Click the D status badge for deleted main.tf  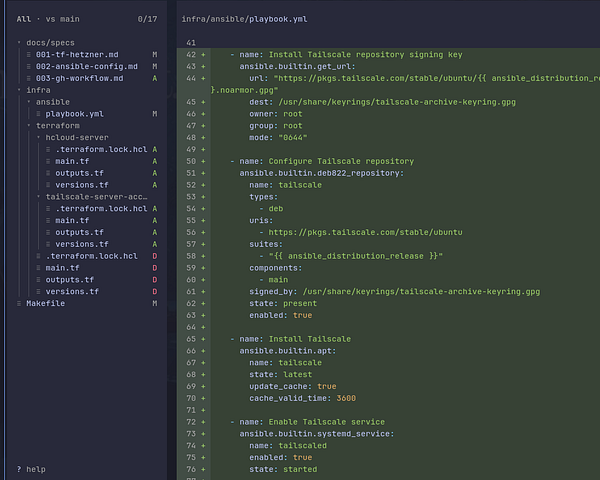click(155, 268)
